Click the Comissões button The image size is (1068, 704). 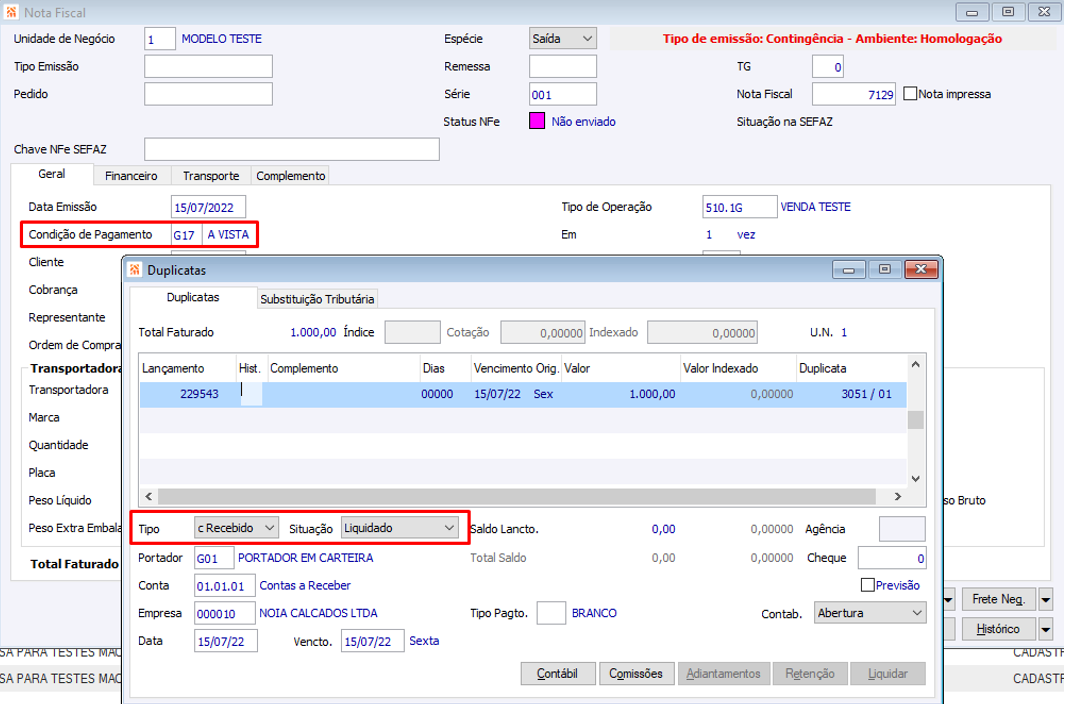636,673
